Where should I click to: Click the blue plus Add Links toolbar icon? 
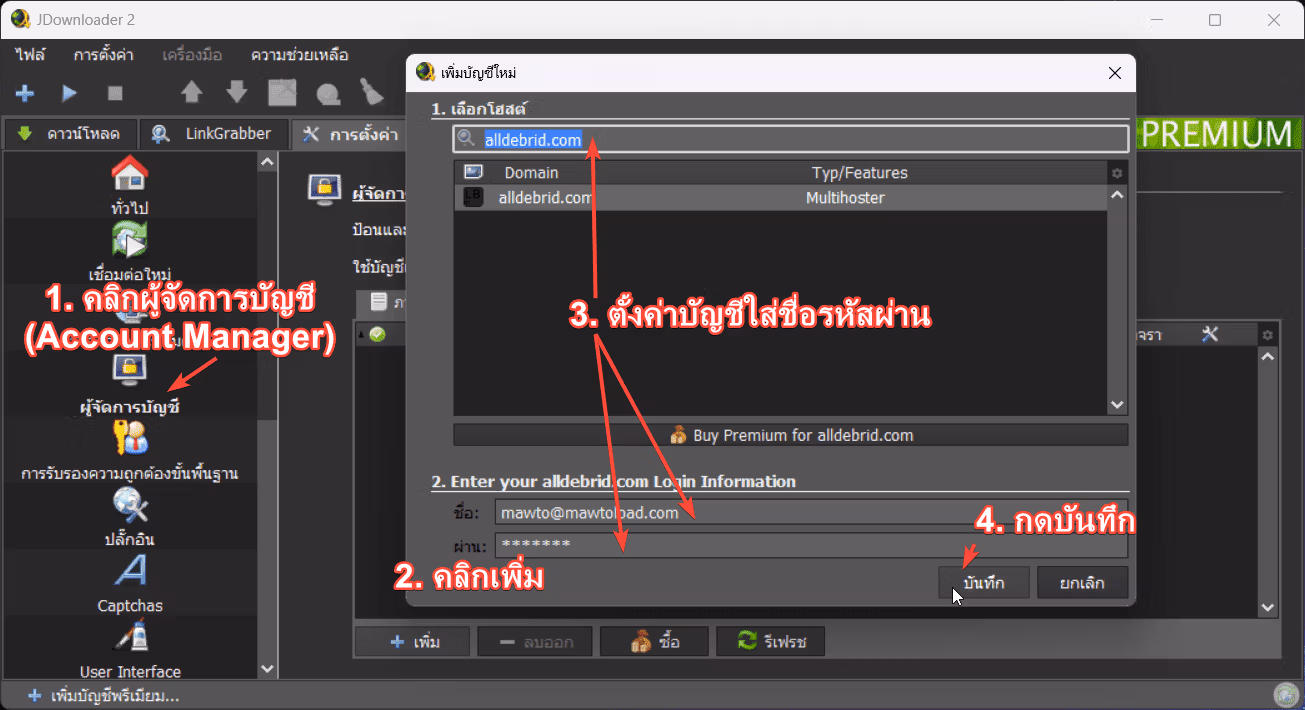pos(25,93)
